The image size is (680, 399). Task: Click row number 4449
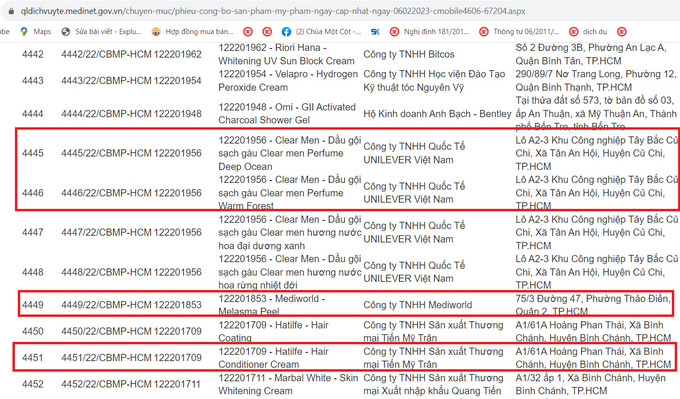(x=33, y=305)
